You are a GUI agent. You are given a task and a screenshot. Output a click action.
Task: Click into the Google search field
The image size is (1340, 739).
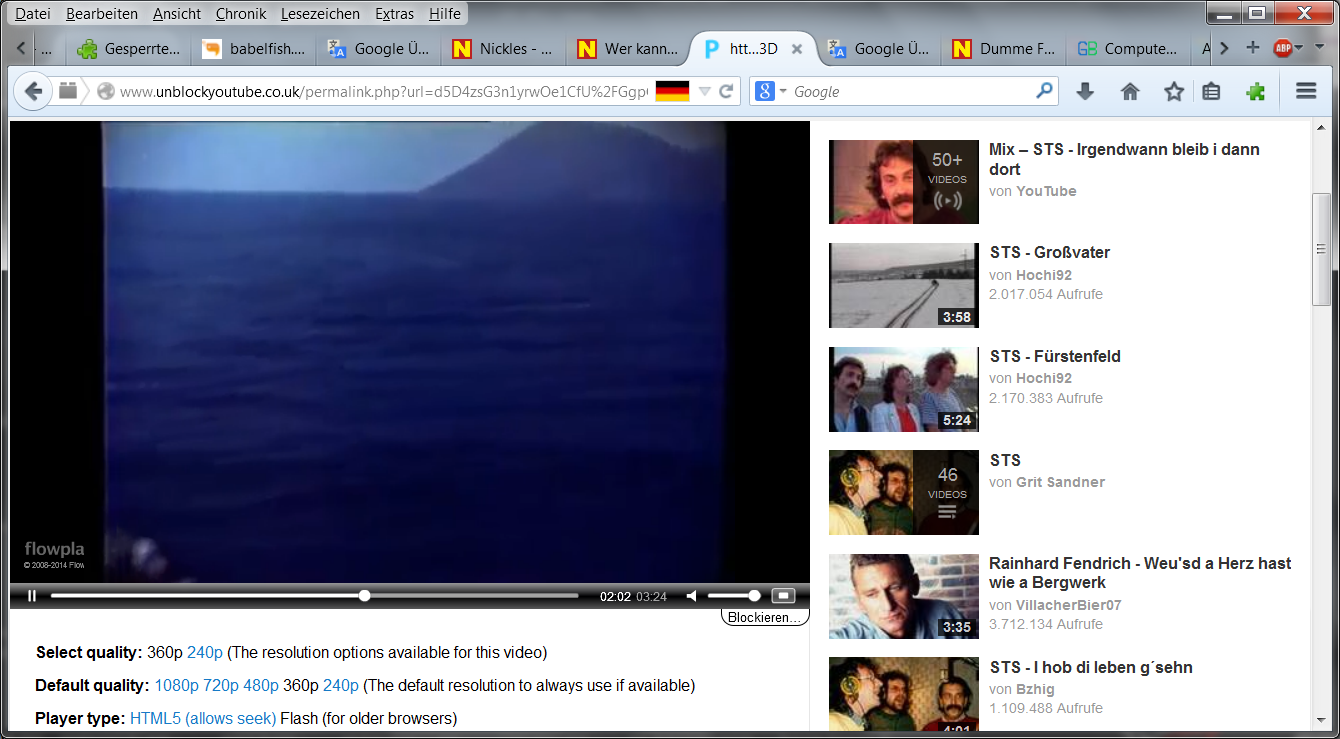912,91
